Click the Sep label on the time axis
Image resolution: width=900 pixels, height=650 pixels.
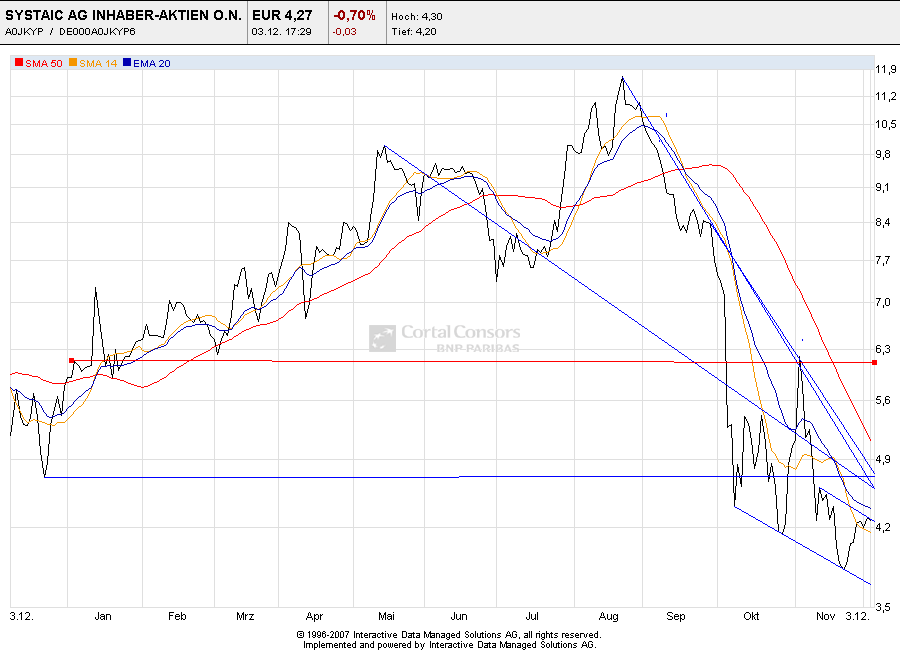(x=676, y=616)
